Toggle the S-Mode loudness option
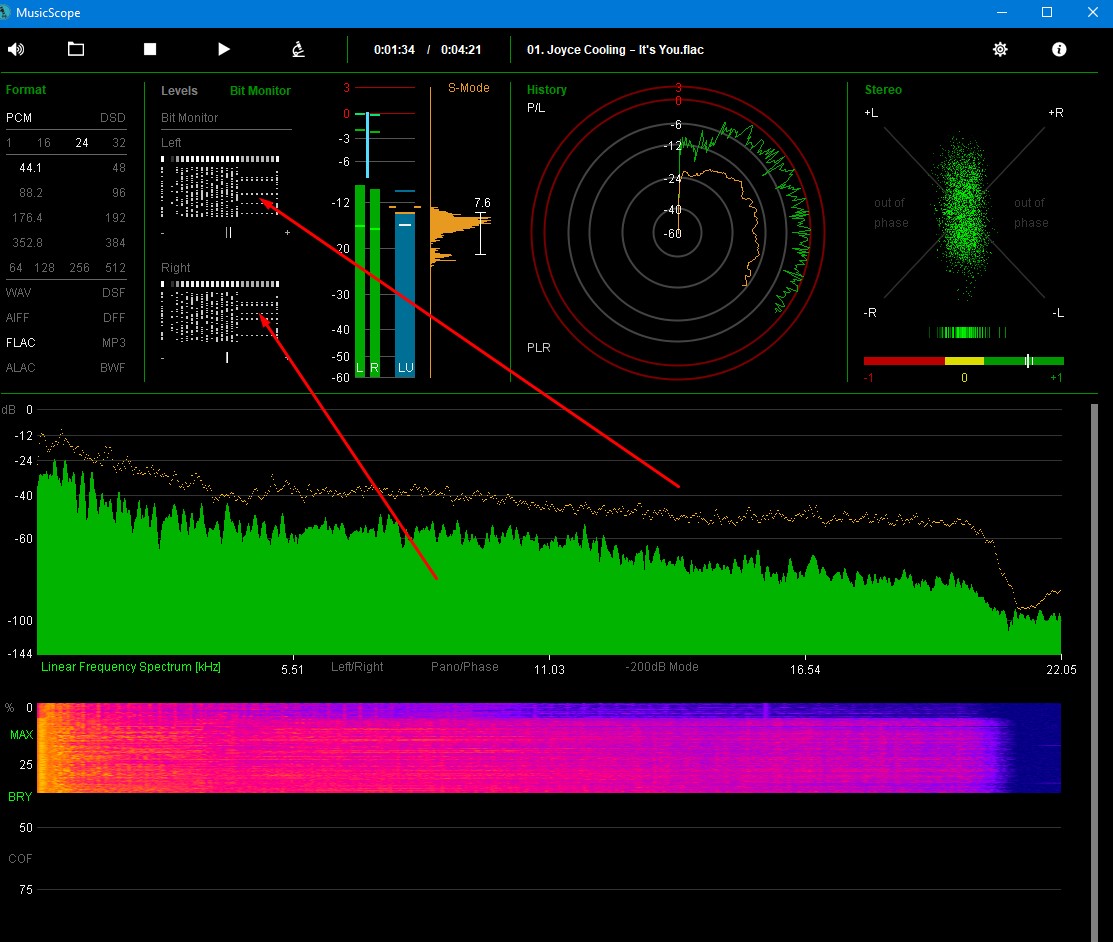This screenshot has height=942, width=1113. pos(468,88)
